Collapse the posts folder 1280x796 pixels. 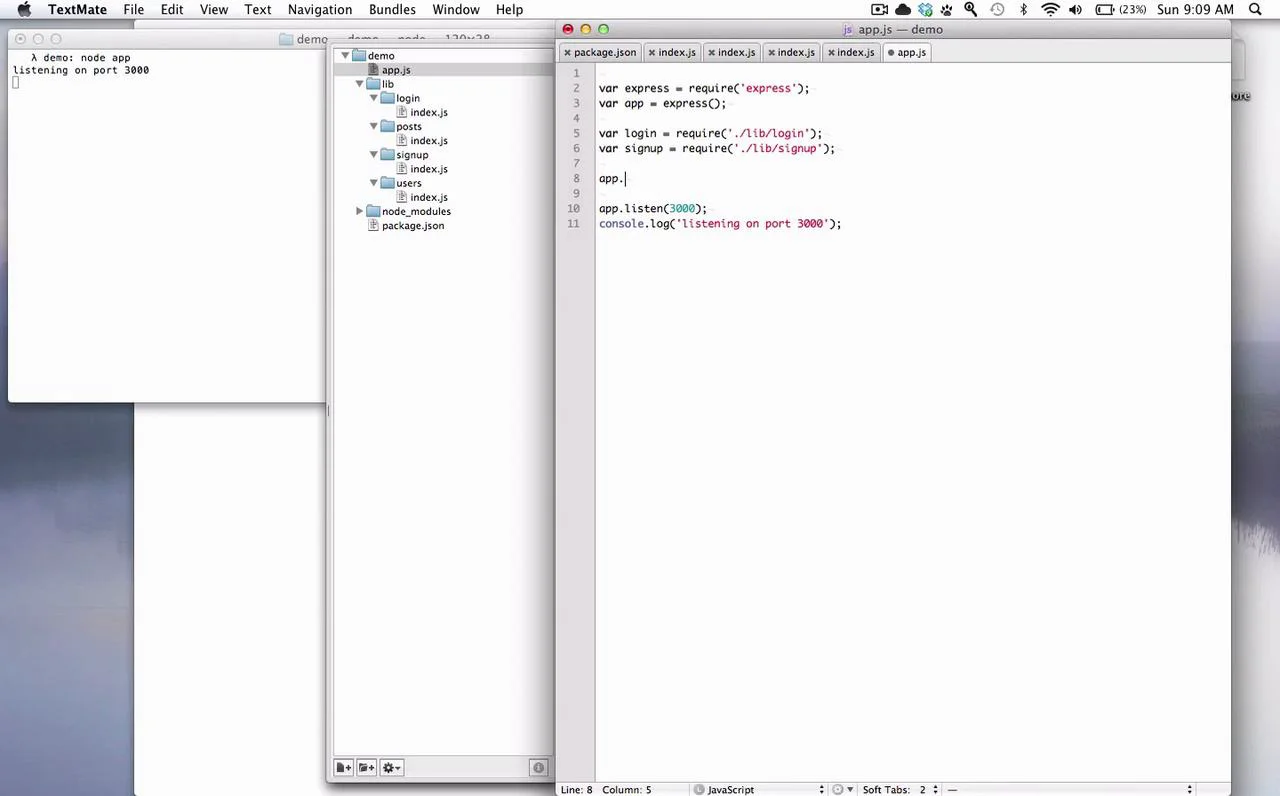point(374,126)
